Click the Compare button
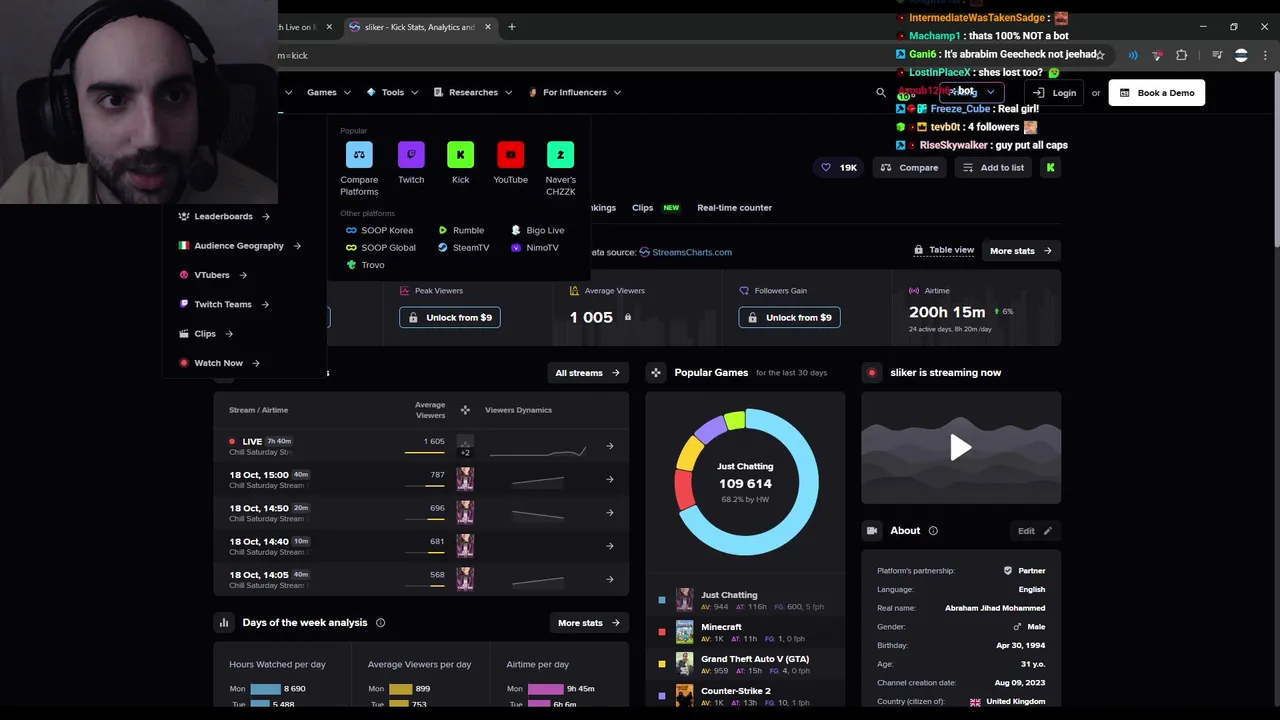 click(x=909, y=168)
